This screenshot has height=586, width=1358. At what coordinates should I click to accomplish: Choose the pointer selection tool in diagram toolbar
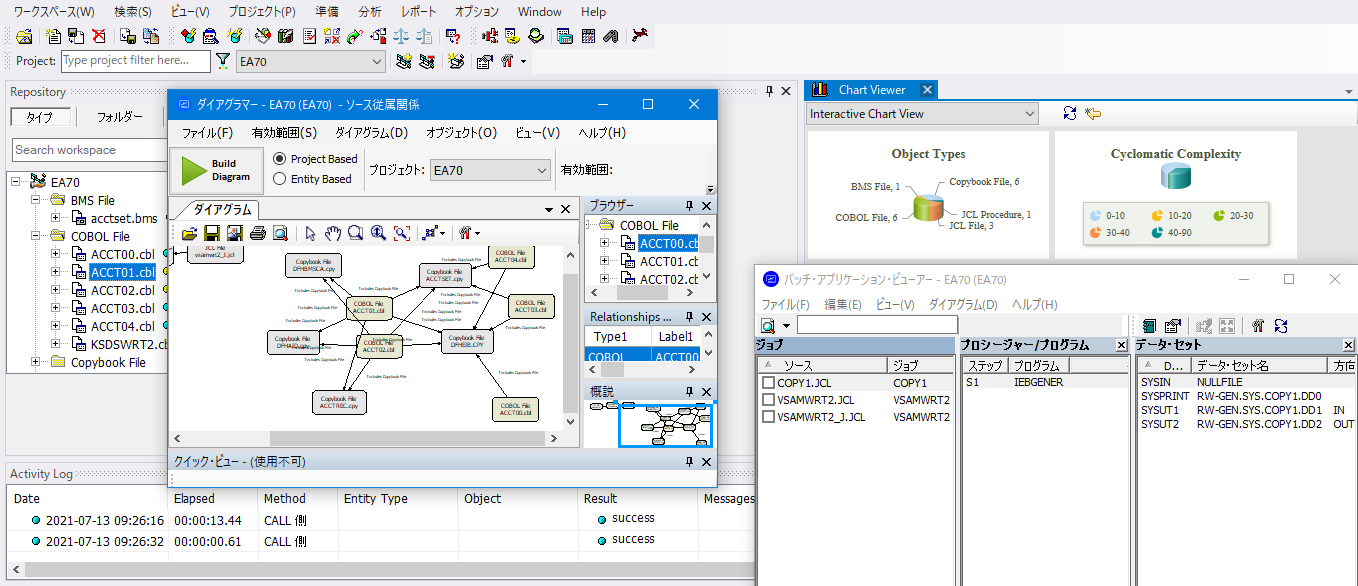tap(311, 233)
